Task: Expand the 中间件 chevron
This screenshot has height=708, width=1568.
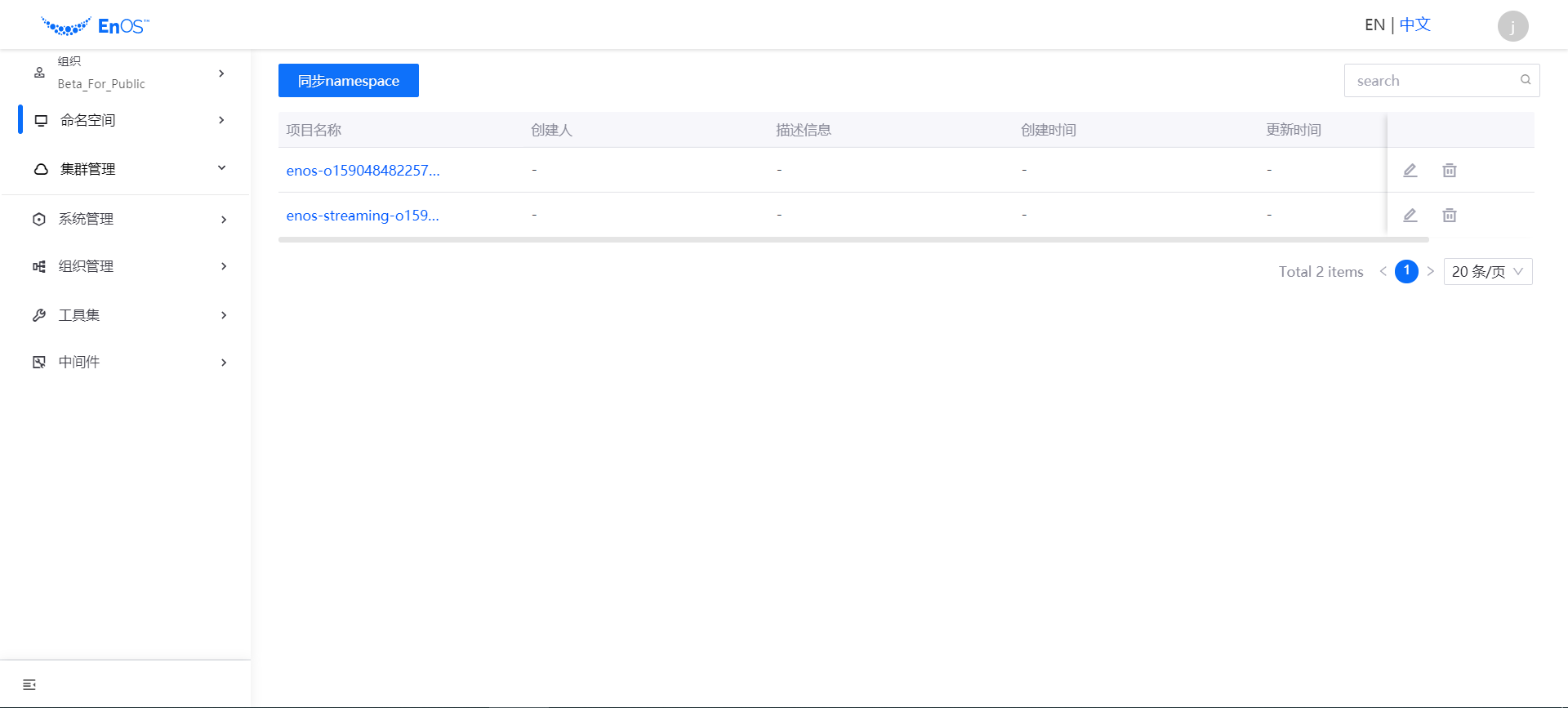Action: pyautogui.click(x=224, y=363)
